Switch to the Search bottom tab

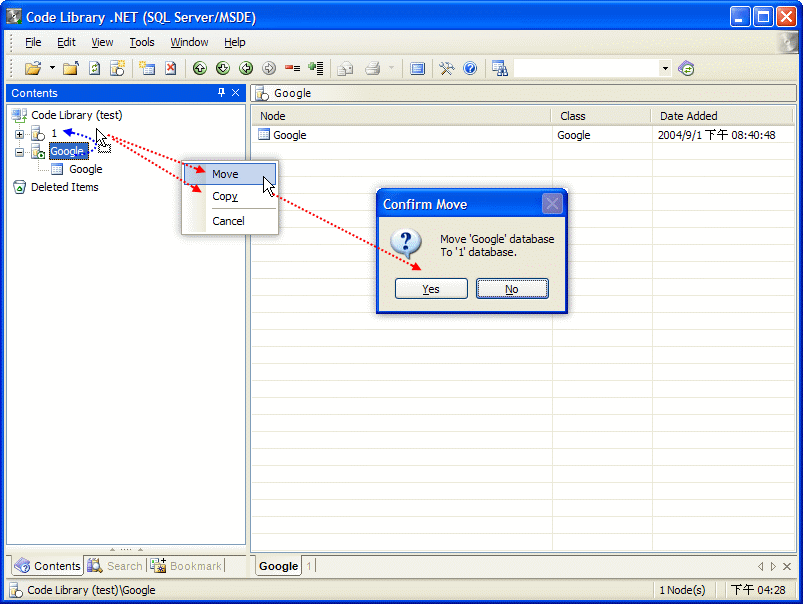tap(115, 566)
